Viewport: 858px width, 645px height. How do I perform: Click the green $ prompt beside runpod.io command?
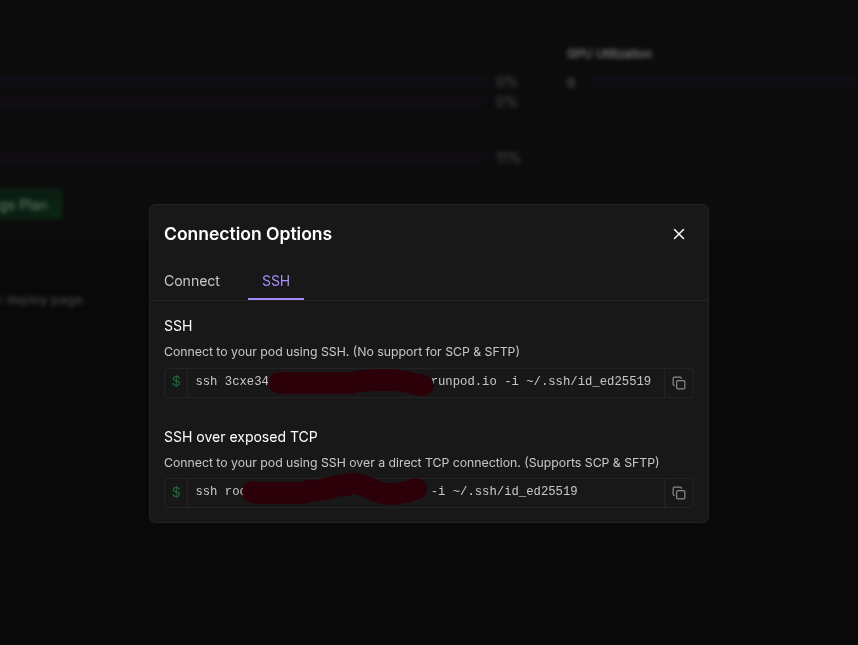(176, 382)
